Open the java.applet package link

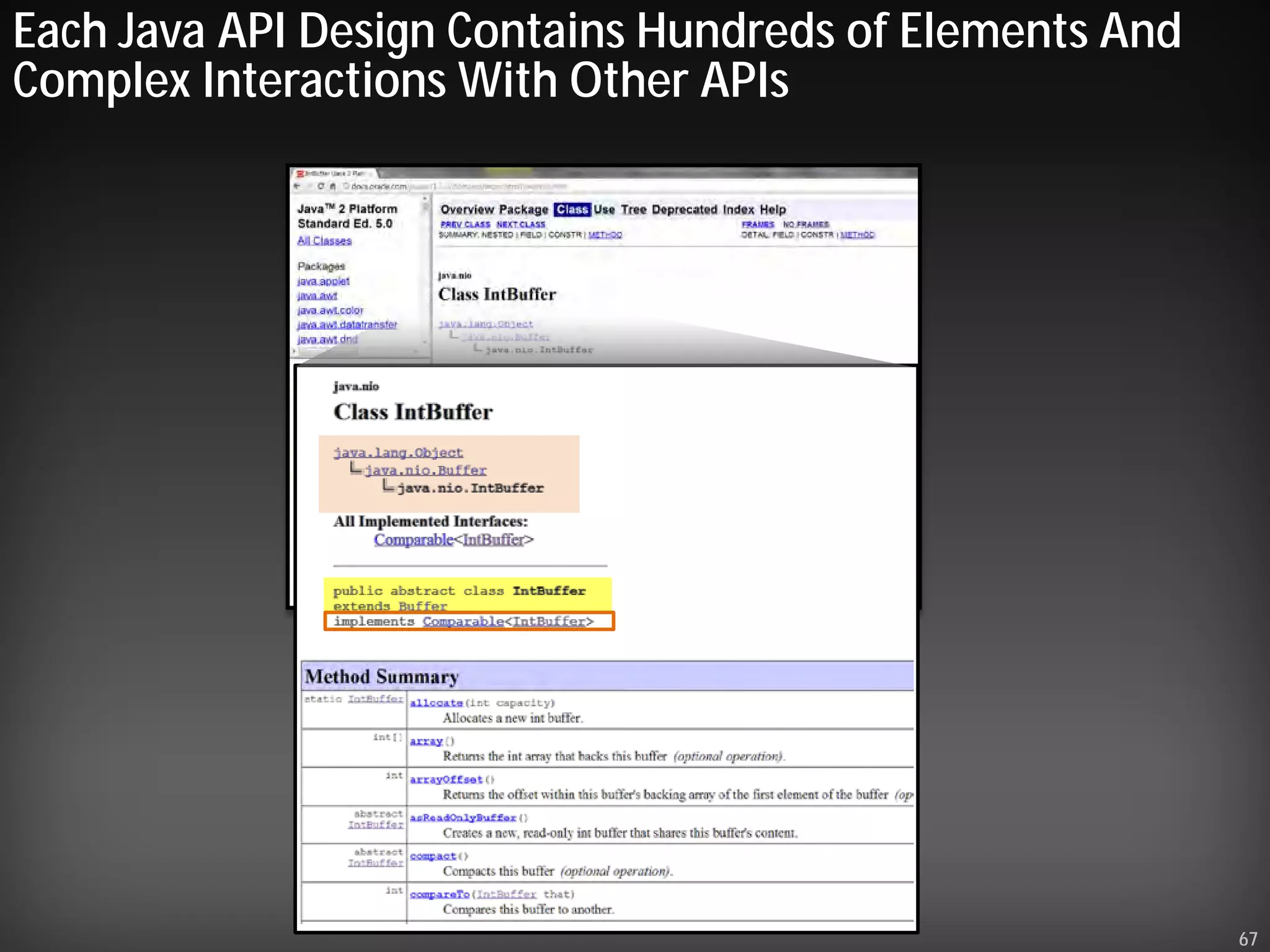click(323, 281)
